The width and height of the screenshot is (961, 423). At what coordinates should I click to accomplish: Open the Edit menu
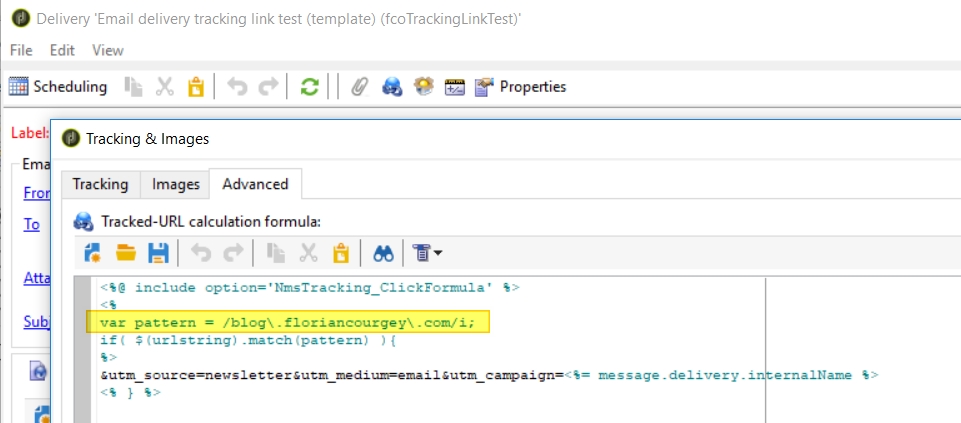(x=62, y=50)
